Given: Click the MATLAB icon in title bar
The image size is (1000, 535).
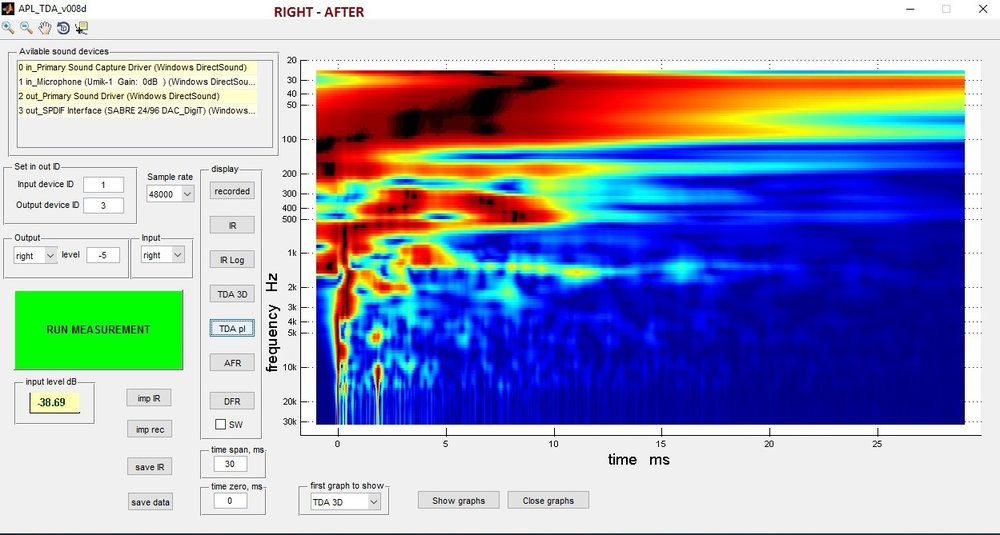Looking at the screenshot, I should pyautogui.click(x=8, y=9).
